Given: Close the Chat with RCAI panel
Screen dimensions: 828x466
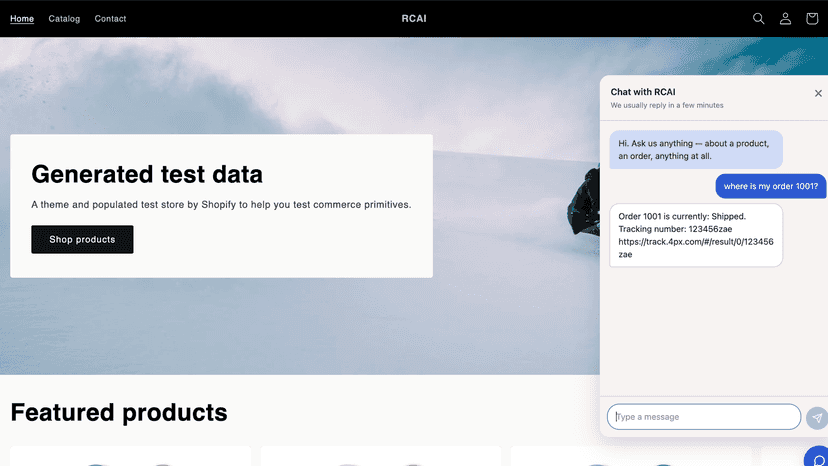Looking at the screenshot, I should click(818, 93).
